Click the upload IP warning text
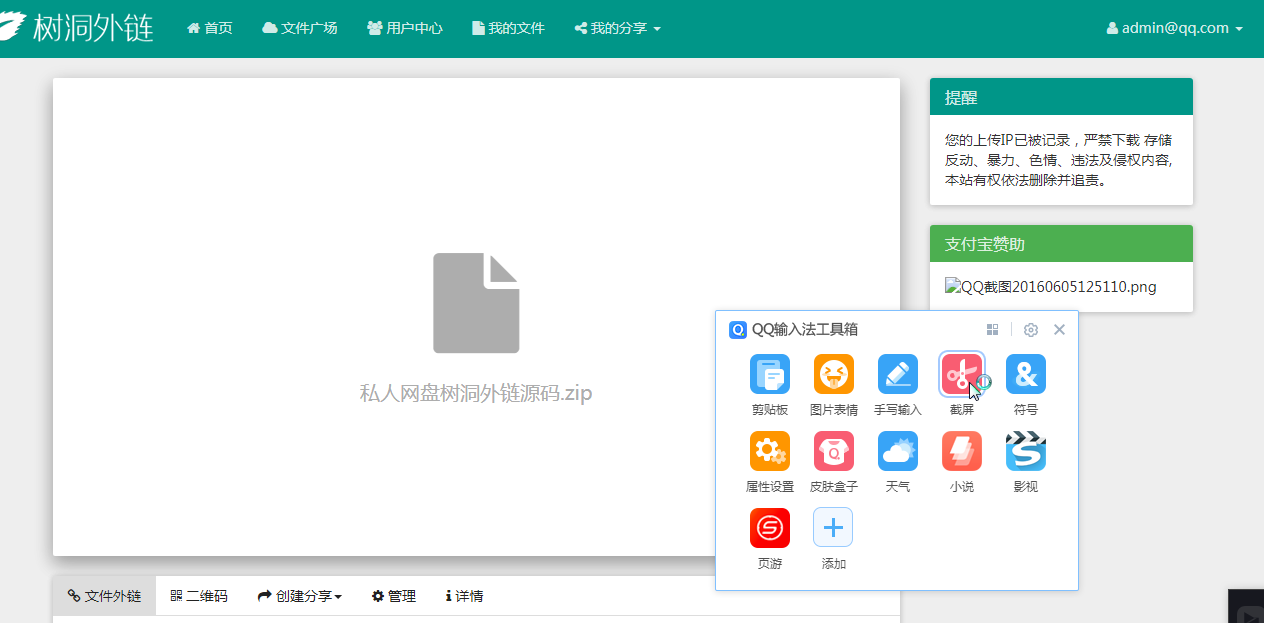Screen dimensions: 1264x623 1059,160
